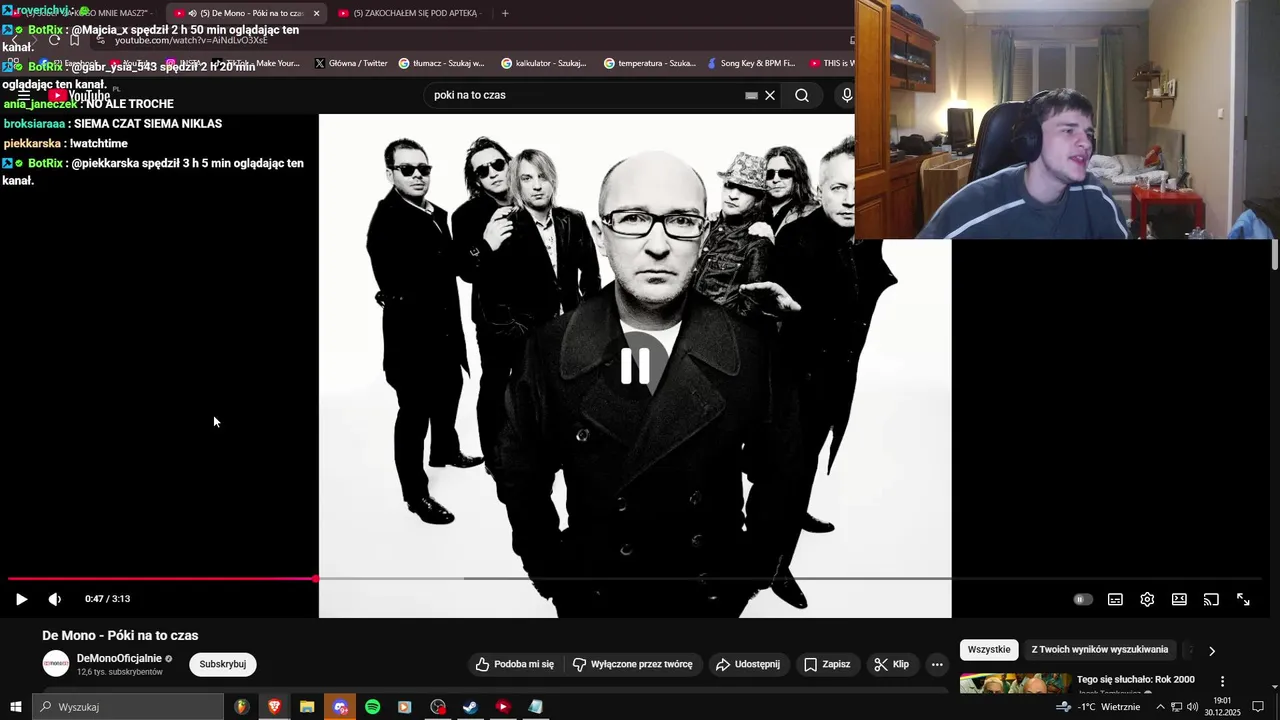Open the YouTube hamburger guide menu

24,96
